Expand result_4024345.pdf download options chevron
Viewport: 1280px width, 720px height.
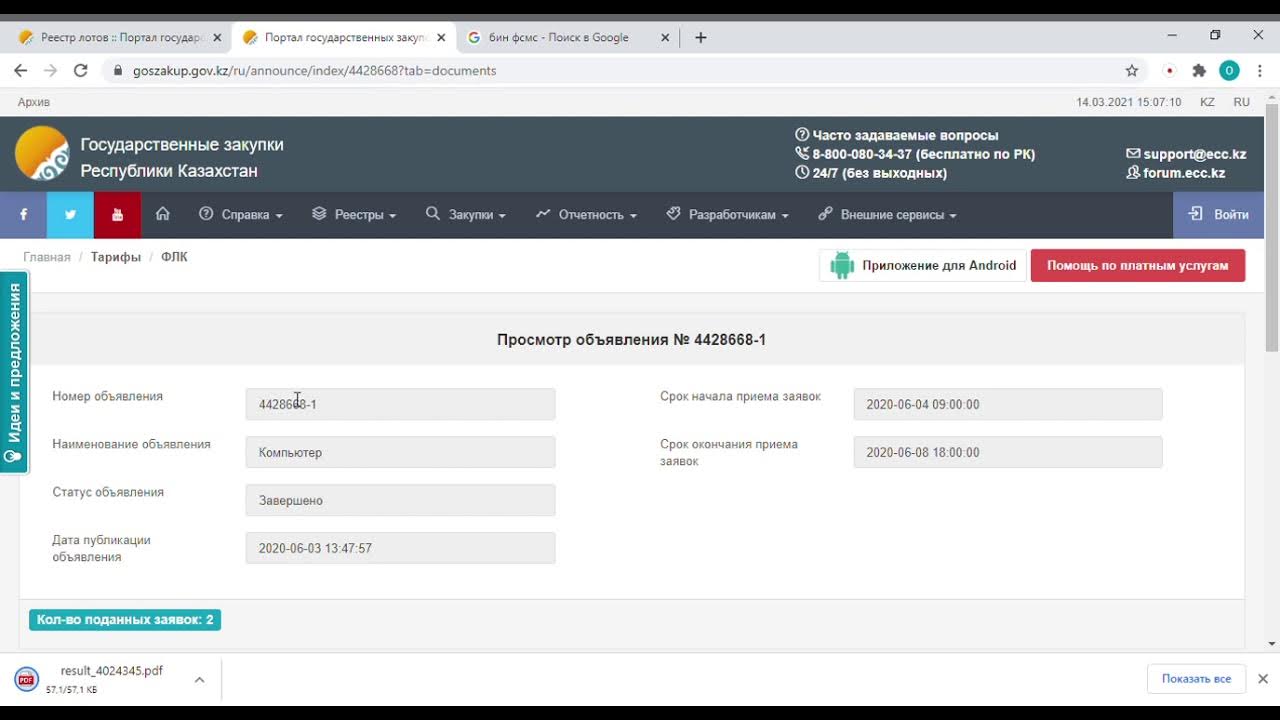coord(199,679)
